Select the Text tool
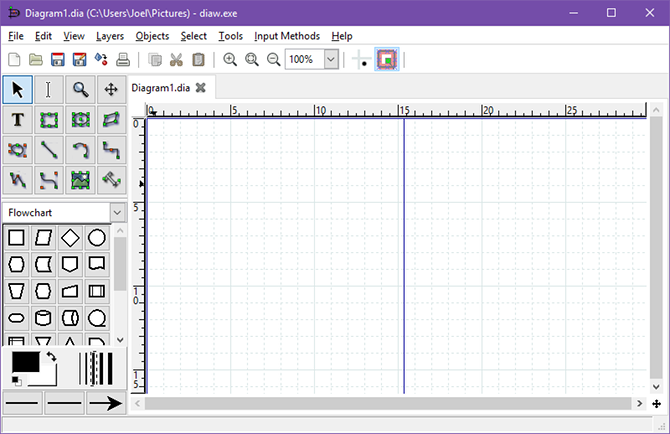Screen dimensions: 670x434 click(x=17, y=120)
